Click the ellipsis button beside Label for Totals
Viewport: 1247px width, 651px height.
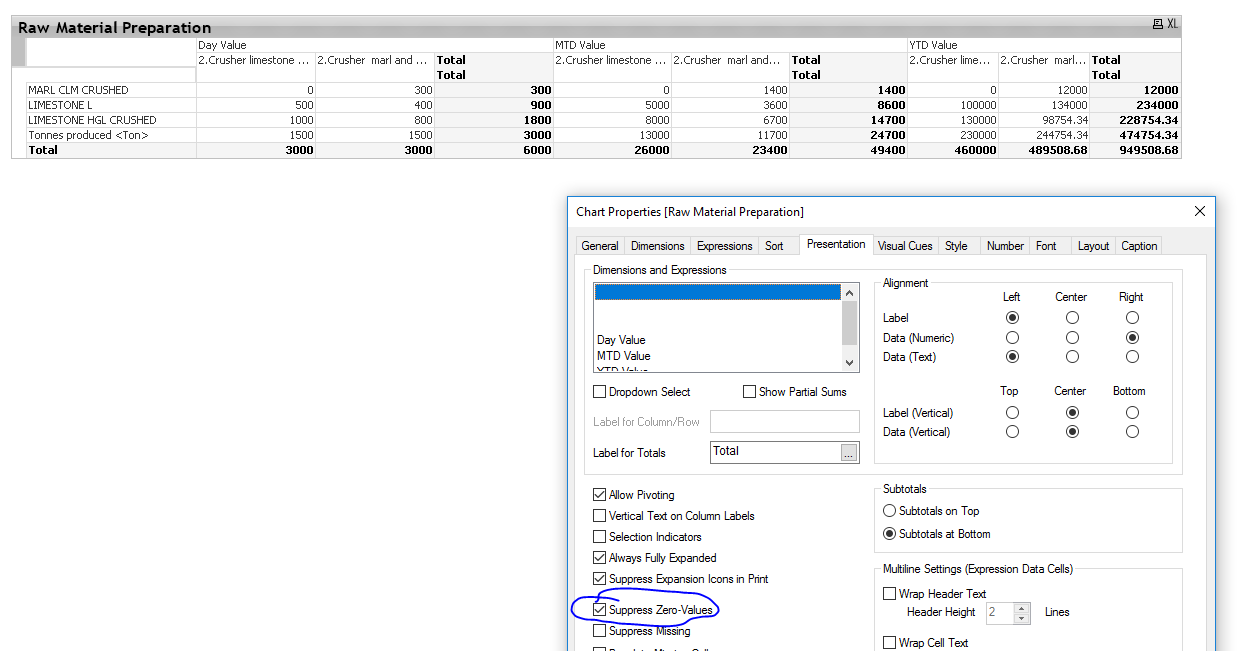point(849,453)
